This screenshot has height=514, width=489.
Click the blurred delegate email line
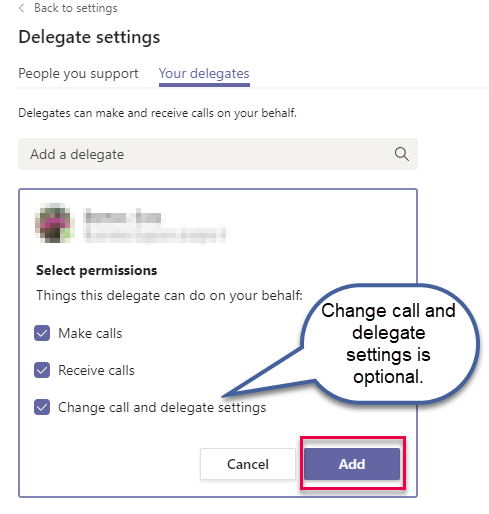(156, 234)
